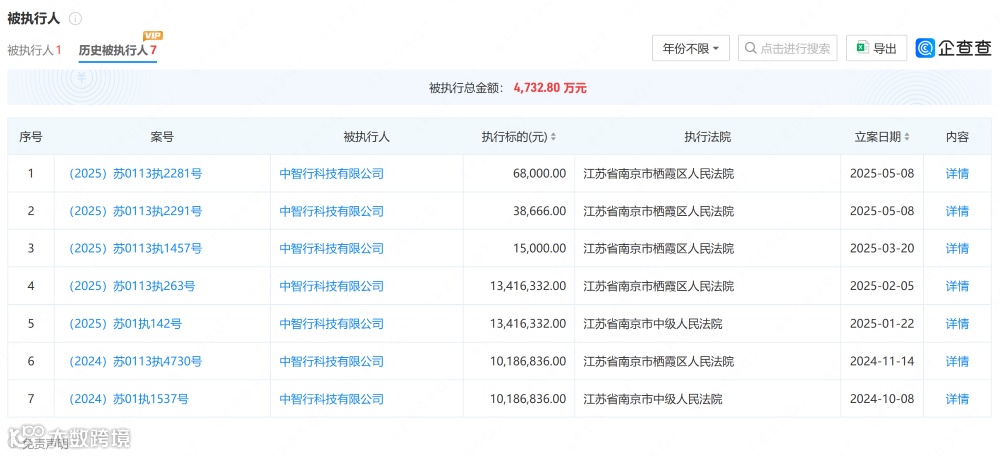Open 详情 for case 苏0113执2291号
The height and width of the screenshot is (456, 1000).
tap(957, 211)
